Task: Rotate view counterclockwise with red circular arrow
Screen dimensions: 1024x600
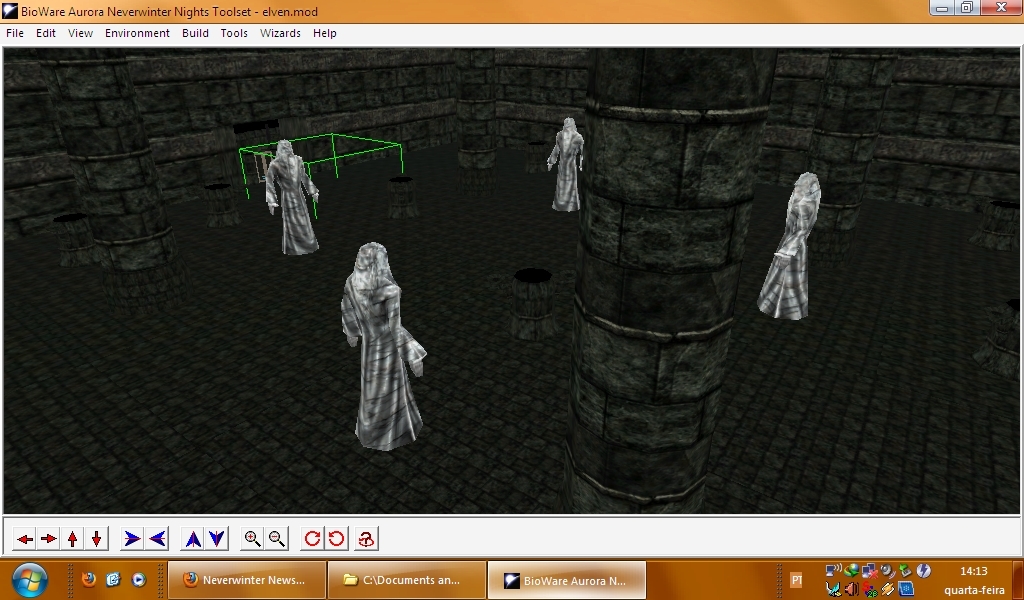Action: (337, 539)
